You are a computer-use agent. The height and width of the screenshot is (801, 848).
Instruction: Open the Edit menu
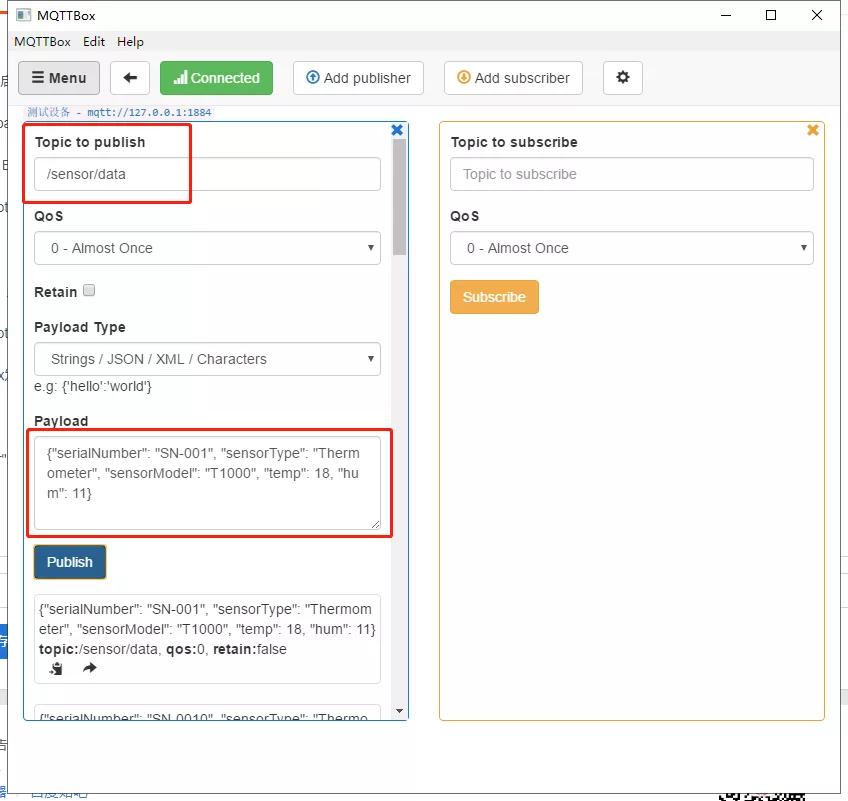[x=94, y=42]
